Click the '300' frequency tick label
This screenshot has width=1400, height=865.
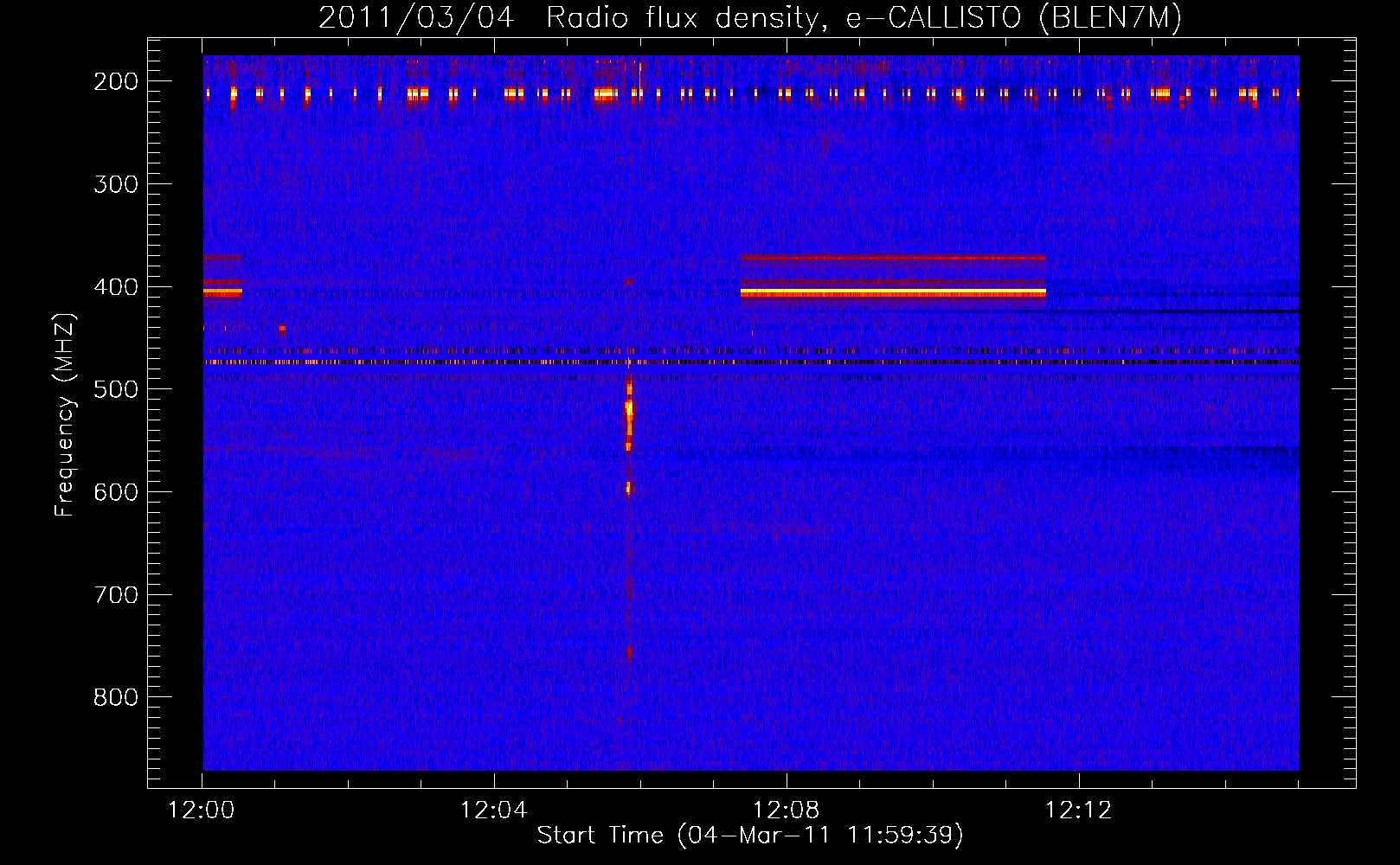pyautogui.click(x=116, y=184)
